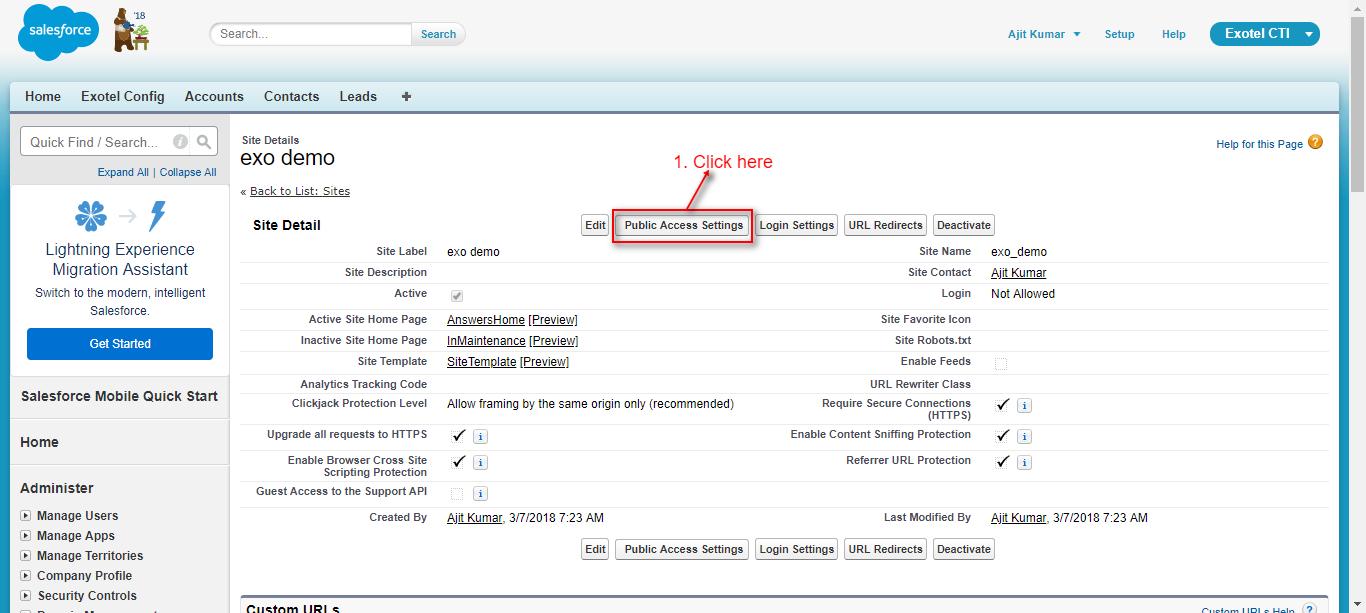Screen dimensions: 1366x613
Task: Toggle the Active checkbox
Action: pyautogui.click(x=457, y=296)
